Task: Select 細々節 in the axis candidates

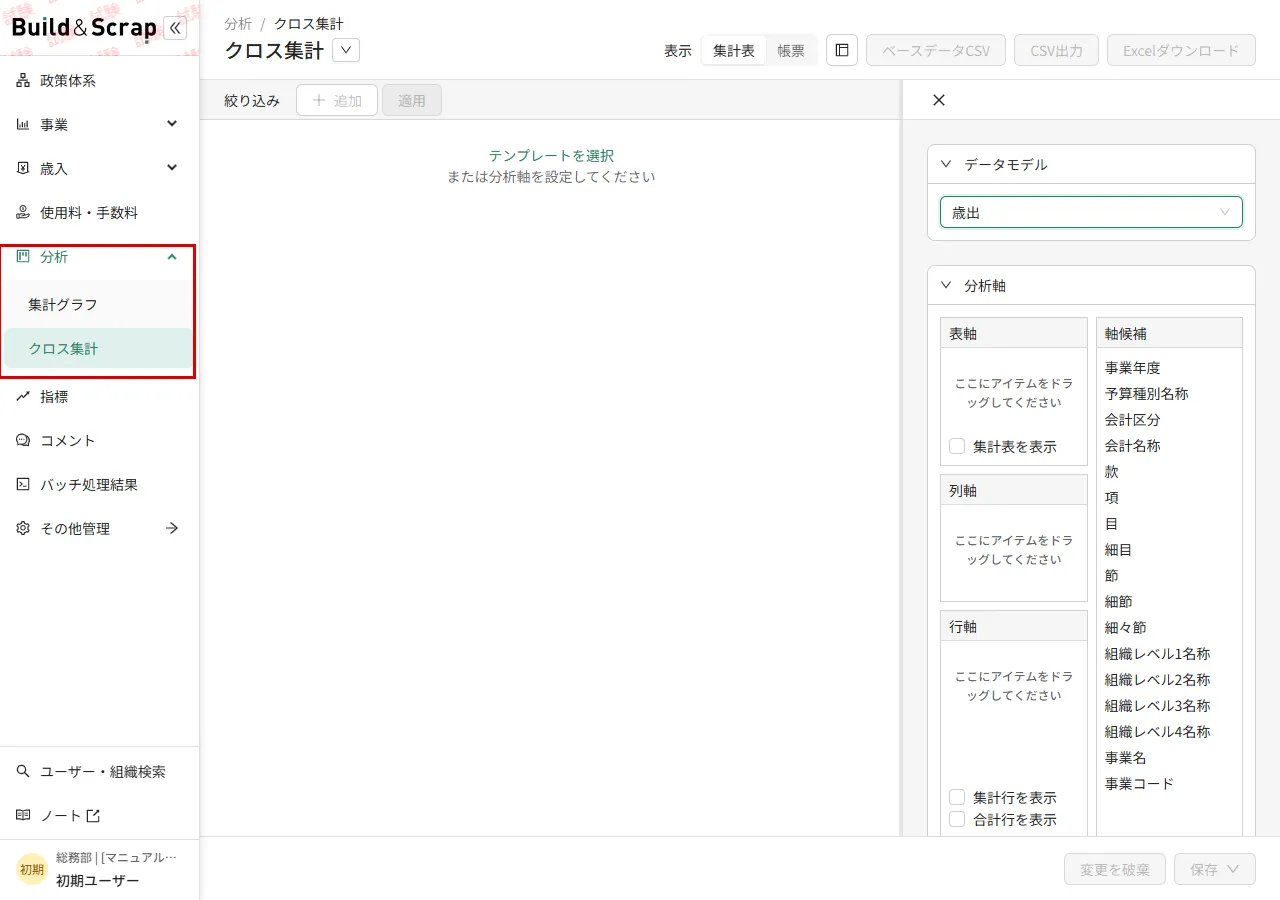Action: pos(1126,628)
